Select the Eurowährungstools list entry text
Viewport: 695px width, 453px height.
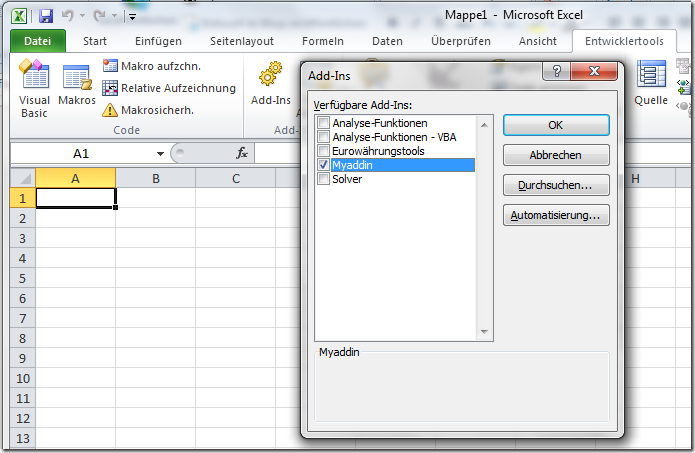tap(378, 151)
